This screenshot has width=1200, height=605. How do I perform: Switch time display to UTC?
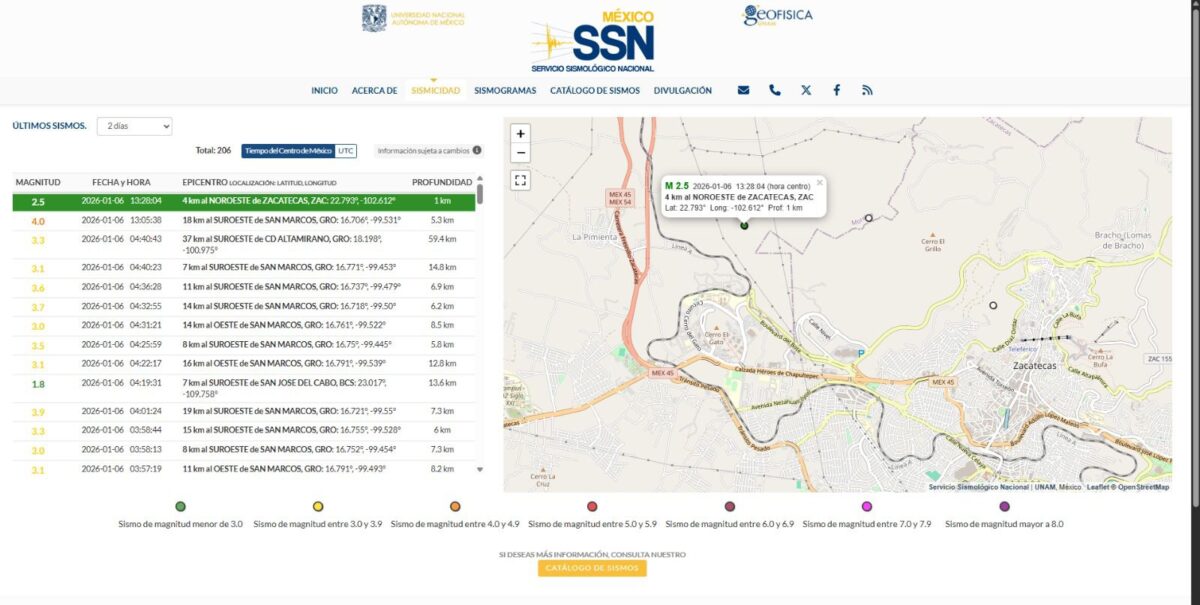pos(345,151)
